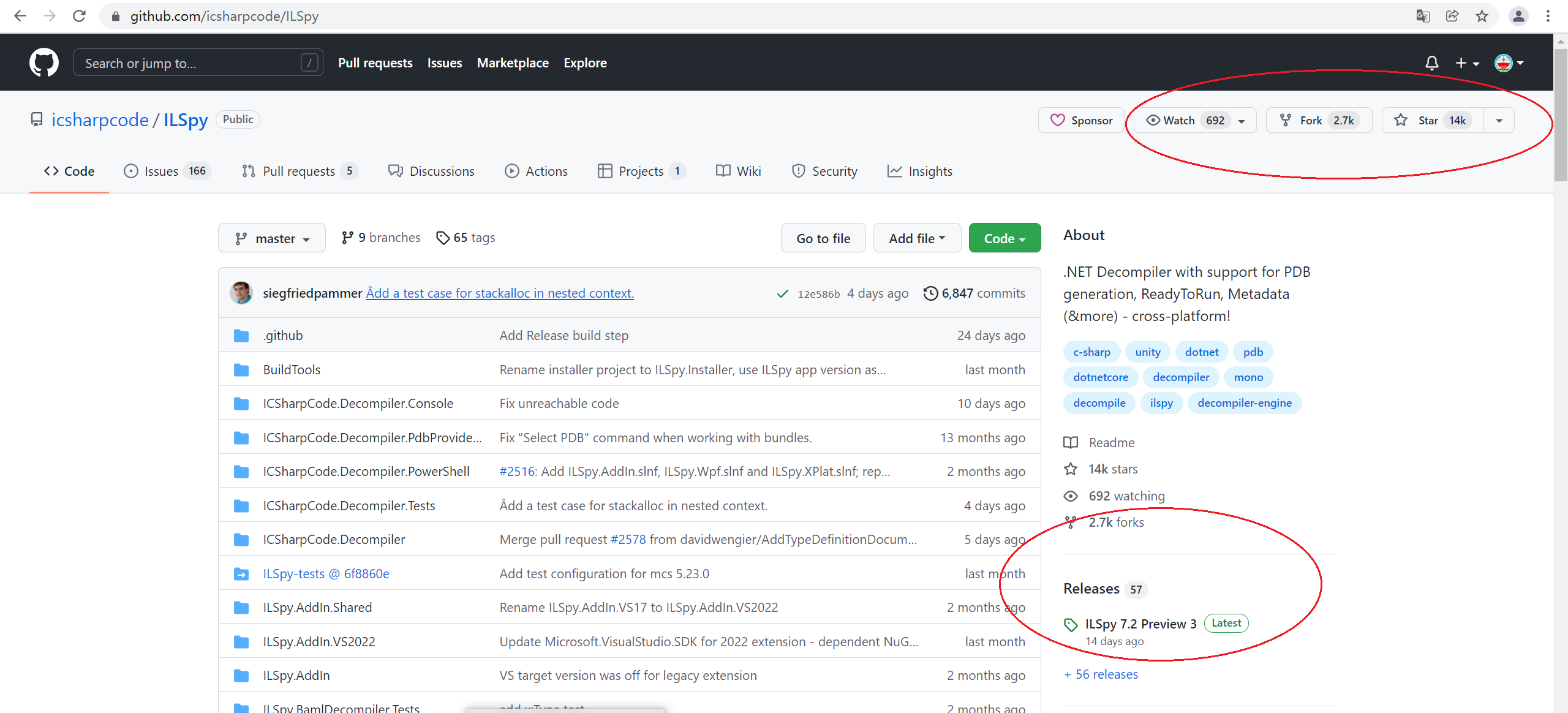The image size is (1568, 713).
Task: Open the Watch 692 dropdown
Action: [1195, 120]
